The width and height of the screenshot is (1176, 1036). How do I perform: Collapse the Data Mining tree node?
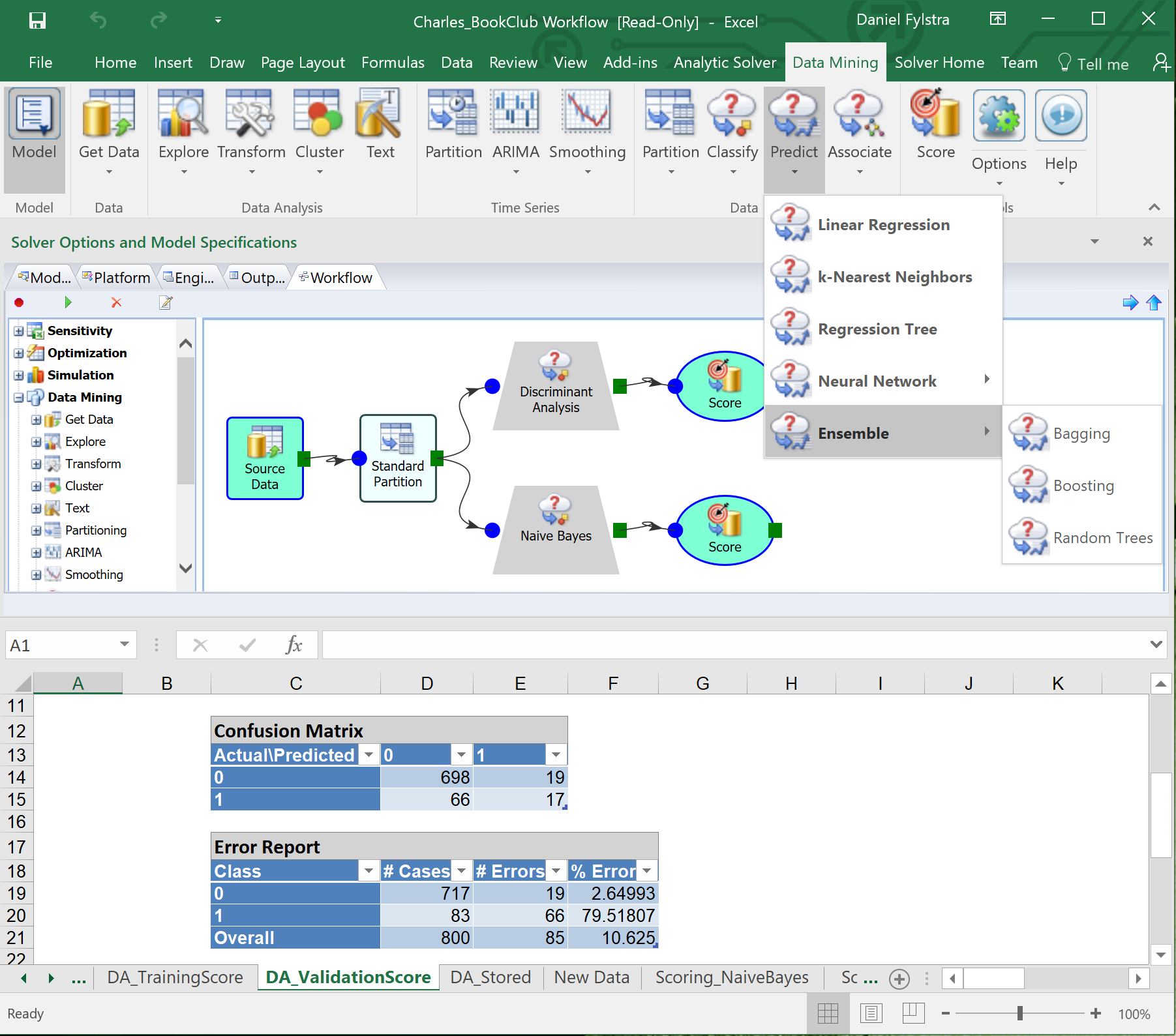coord(19,398)
